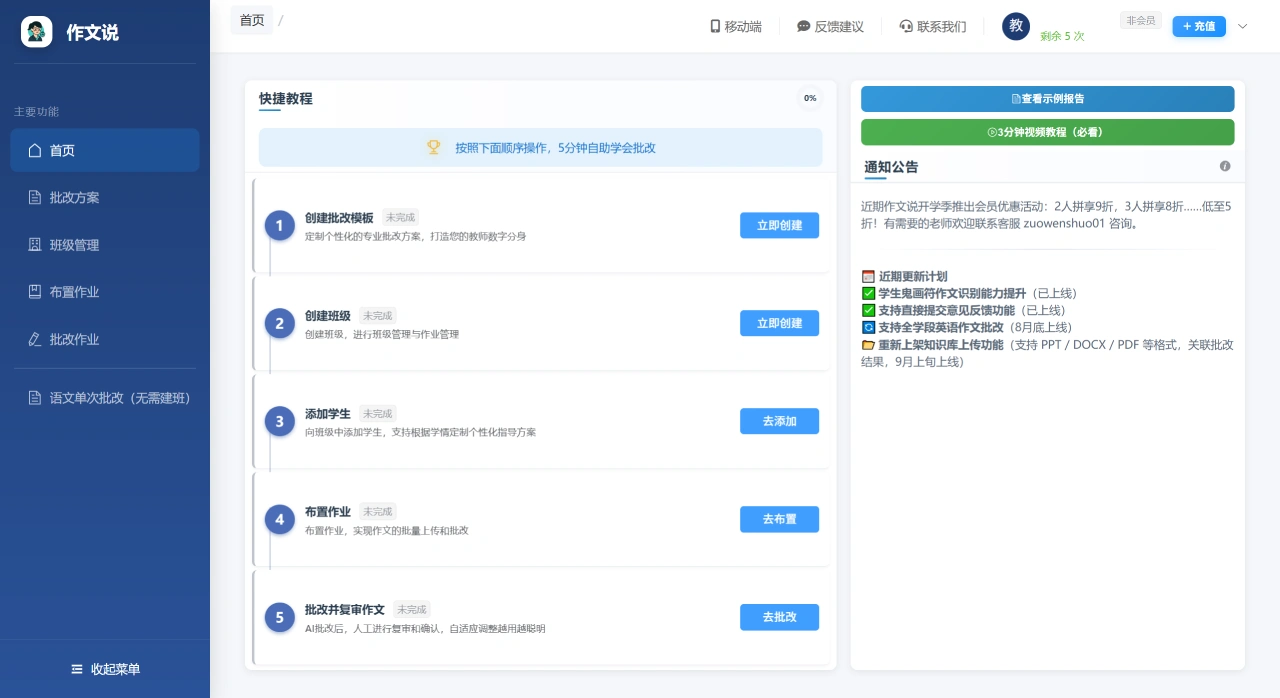The width and height of the screenshot is (1280, 698).
Task: Open the teacher avatar badge labeled 教
Action: [x=1015, y=26]
